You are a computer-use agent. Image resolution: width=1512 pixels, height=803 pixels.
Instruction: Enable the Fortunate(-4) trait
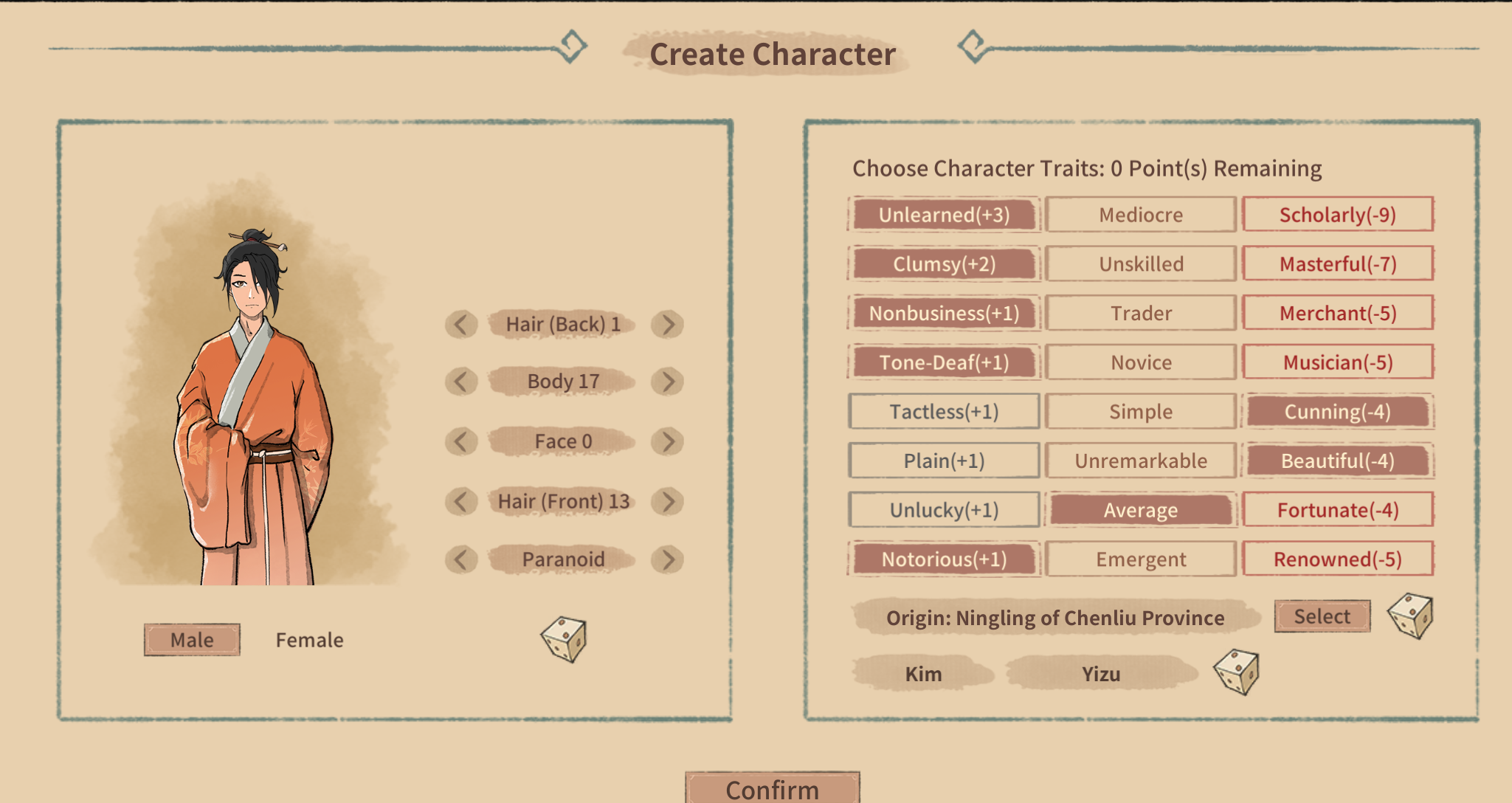click(1337, 510)
